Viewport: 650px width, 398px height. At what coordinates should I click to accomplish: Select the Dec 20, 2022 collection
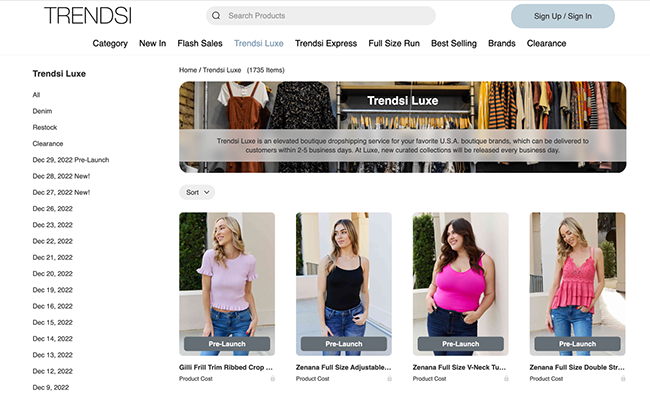click(x=53, y=274)
